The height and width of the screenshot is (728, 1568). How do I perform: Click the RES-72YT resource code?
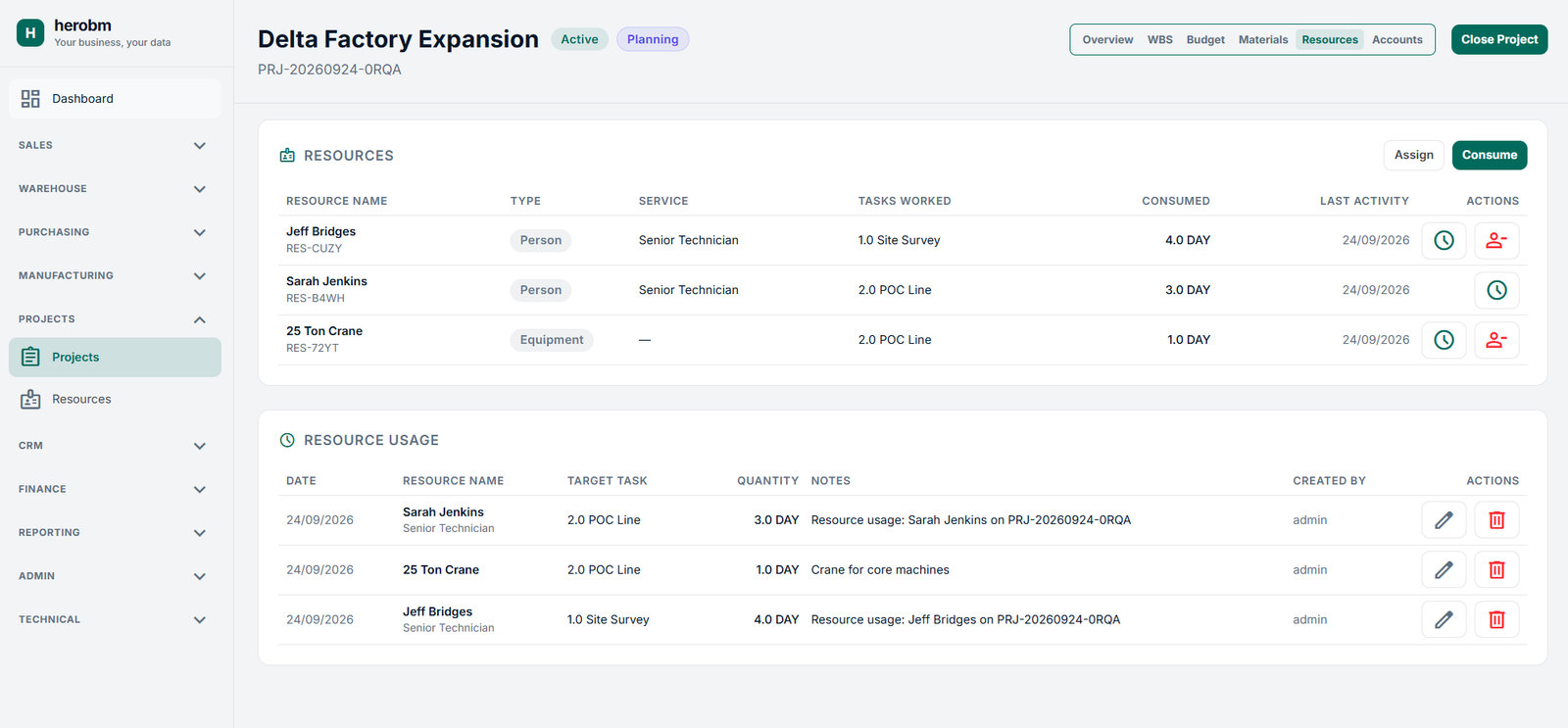pyautogui.click(x=313, y=348)
